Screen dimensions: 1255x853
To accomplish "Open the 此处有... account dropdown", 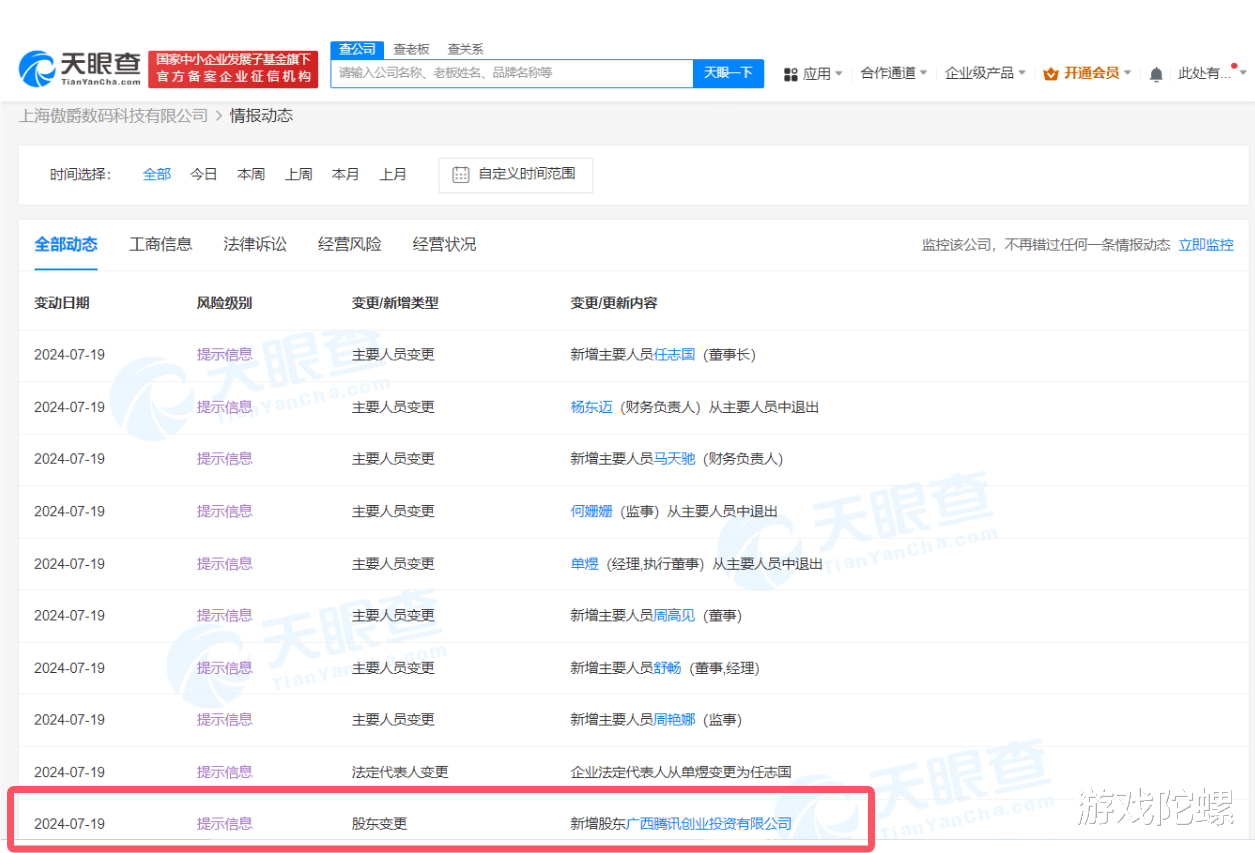I will tap(1212, 73).
